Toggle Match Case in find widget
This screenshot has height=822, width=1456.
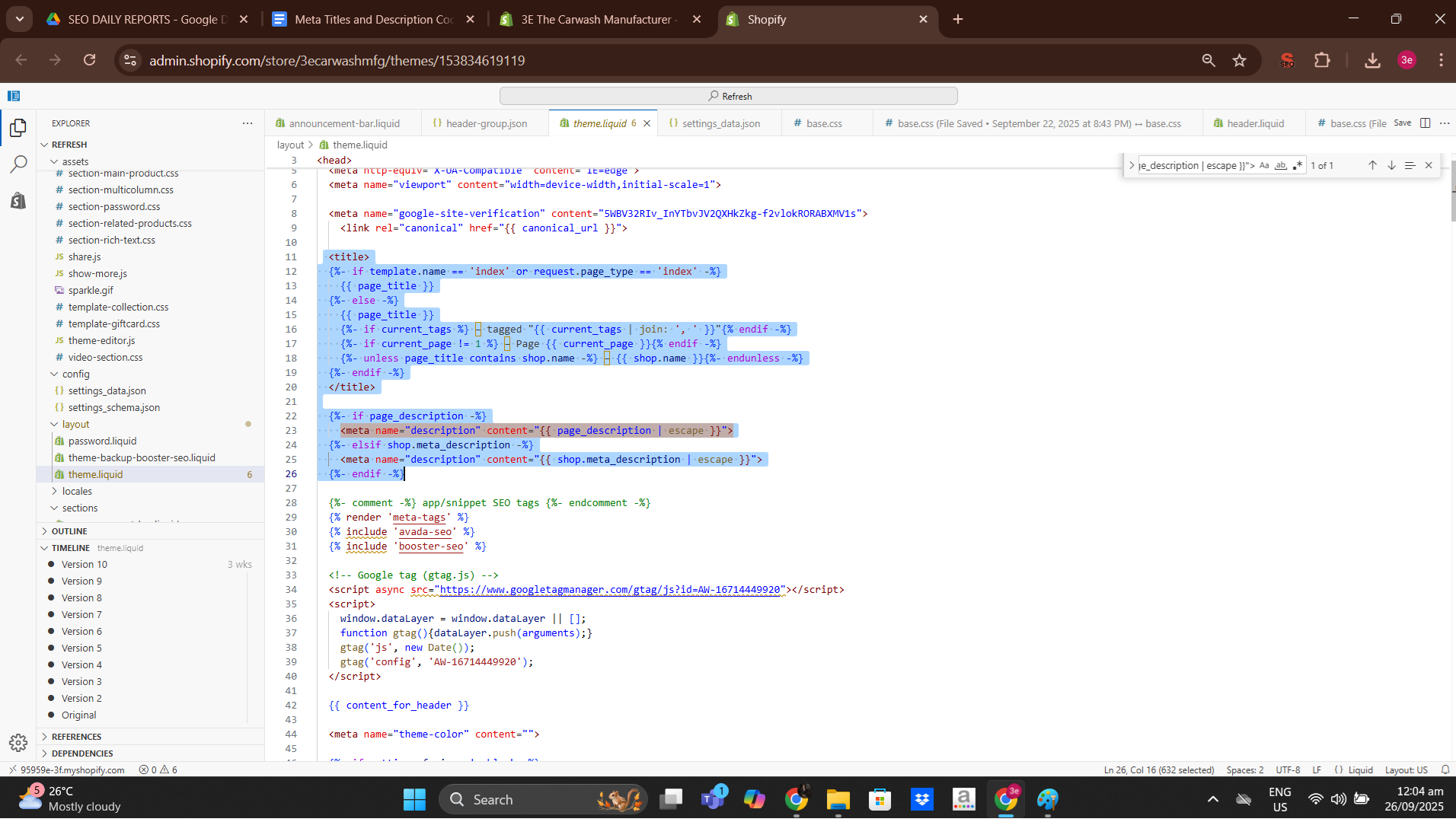pos(1264,165)
